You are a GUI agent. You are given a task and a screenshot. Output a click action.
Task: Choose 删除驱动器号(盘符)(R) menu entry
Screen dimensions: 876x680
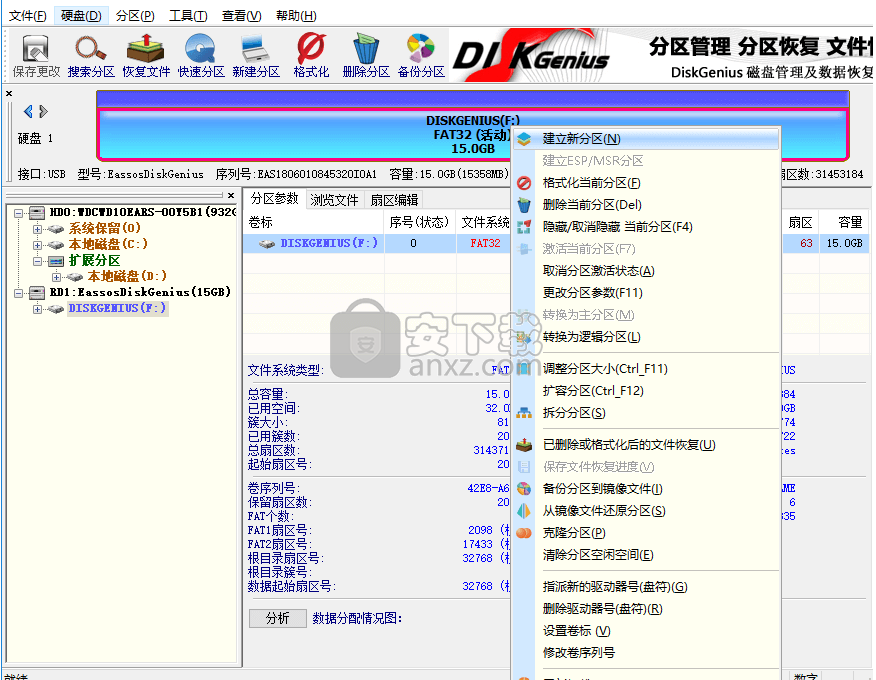(x=646, y=608)
